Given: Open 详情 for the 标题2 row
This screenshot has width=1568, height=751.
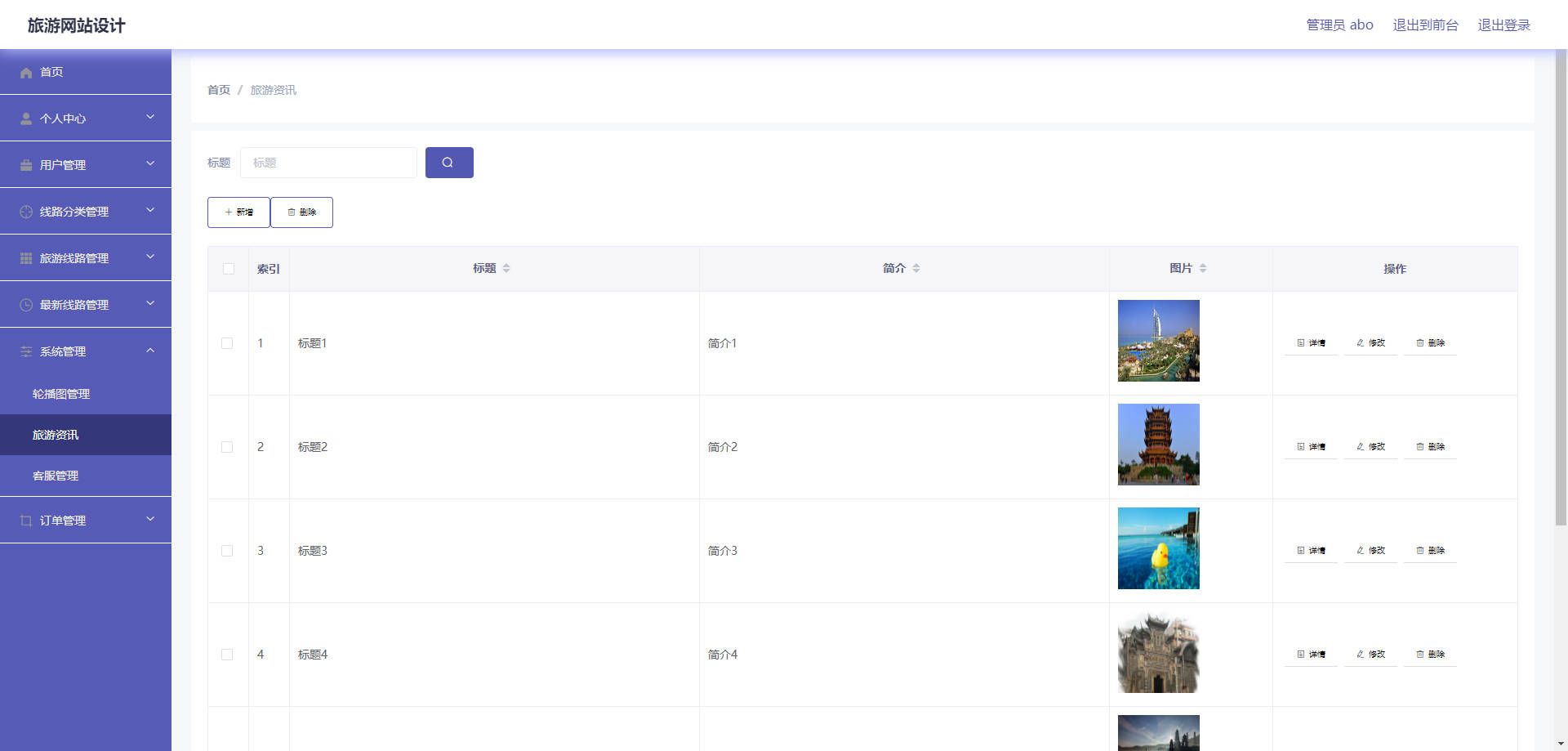Looking at the screenshot, I should pyautogui.click(x=1311, y=447).
